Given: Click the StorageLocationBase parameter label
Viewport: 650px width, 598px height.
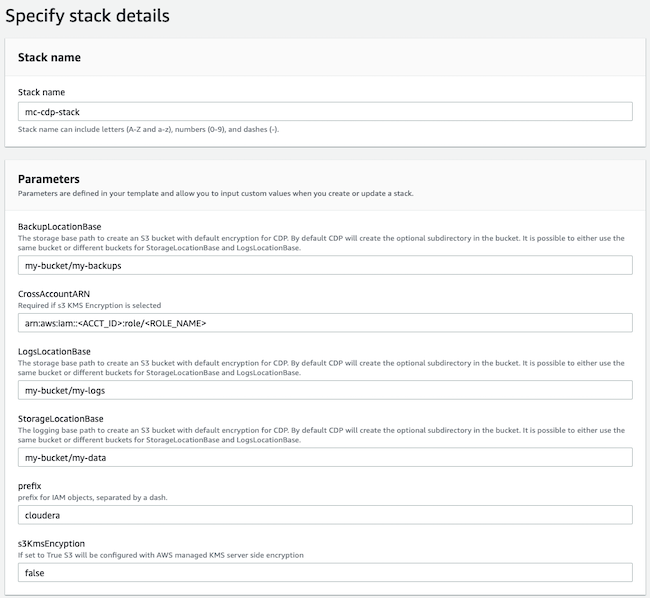Looking at the screenshot, I should click(61, 419).
